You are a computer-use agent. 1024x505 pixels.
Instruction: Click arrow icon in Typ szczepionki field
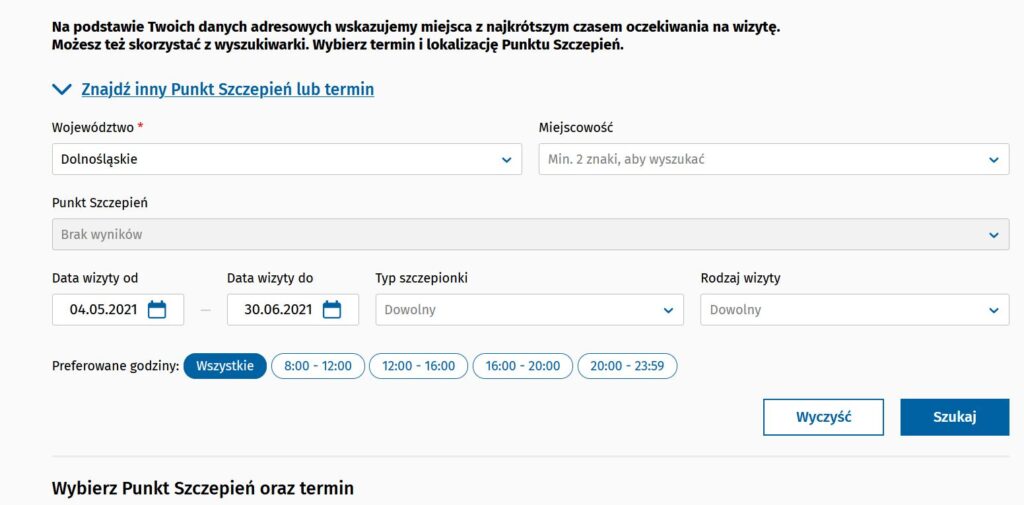[x=668, y=310]
